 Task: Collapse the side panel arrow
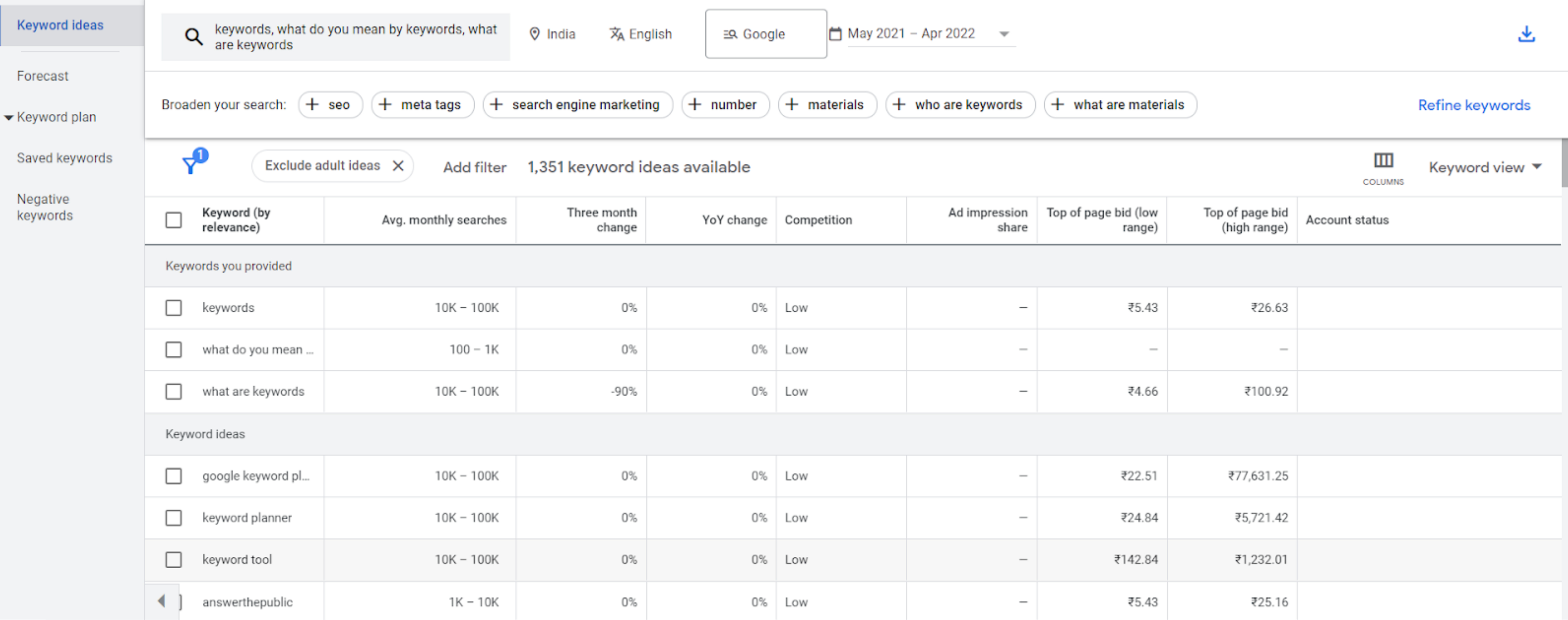(x=161, y=601)
